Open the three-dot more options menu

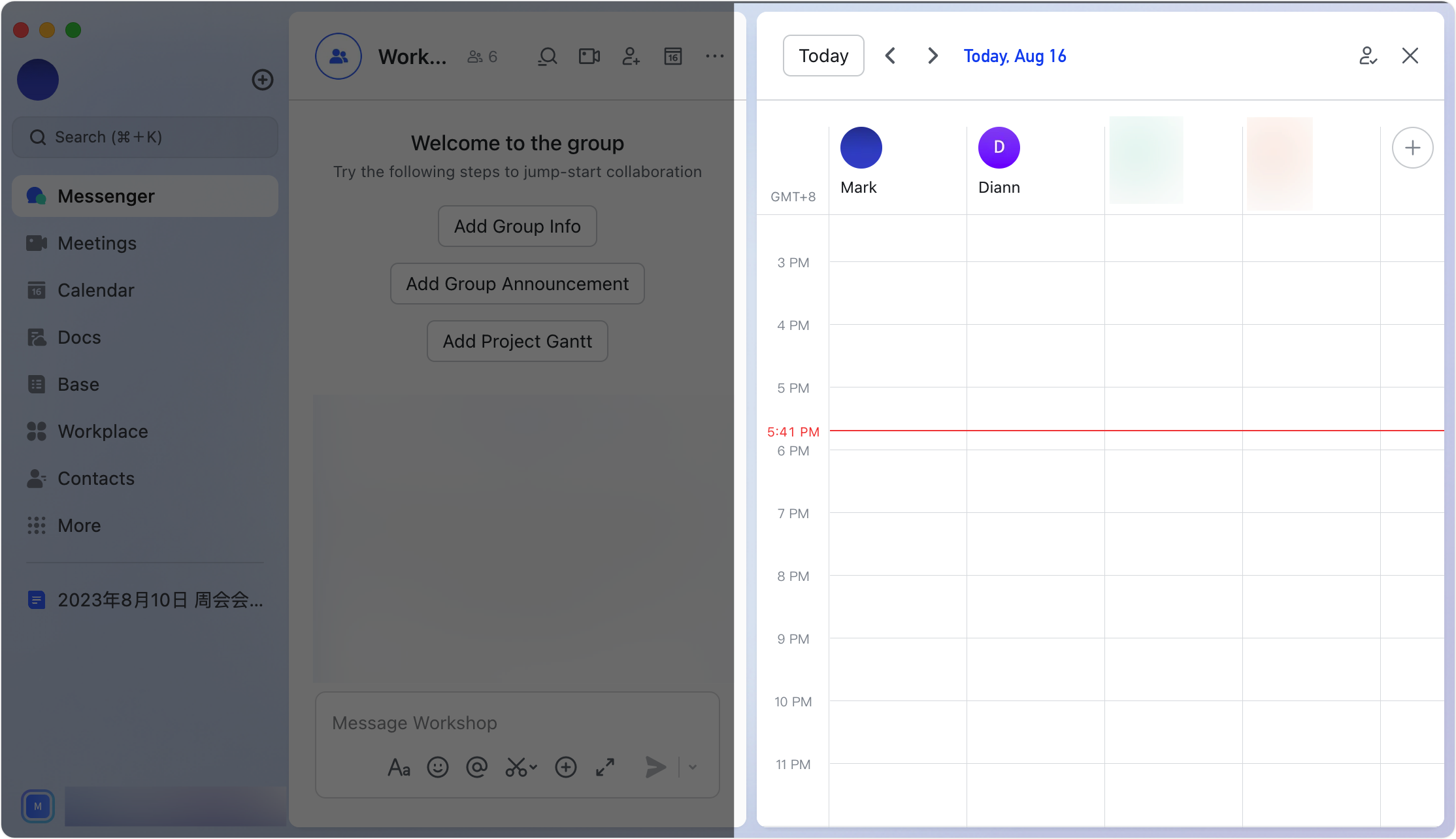714,57
